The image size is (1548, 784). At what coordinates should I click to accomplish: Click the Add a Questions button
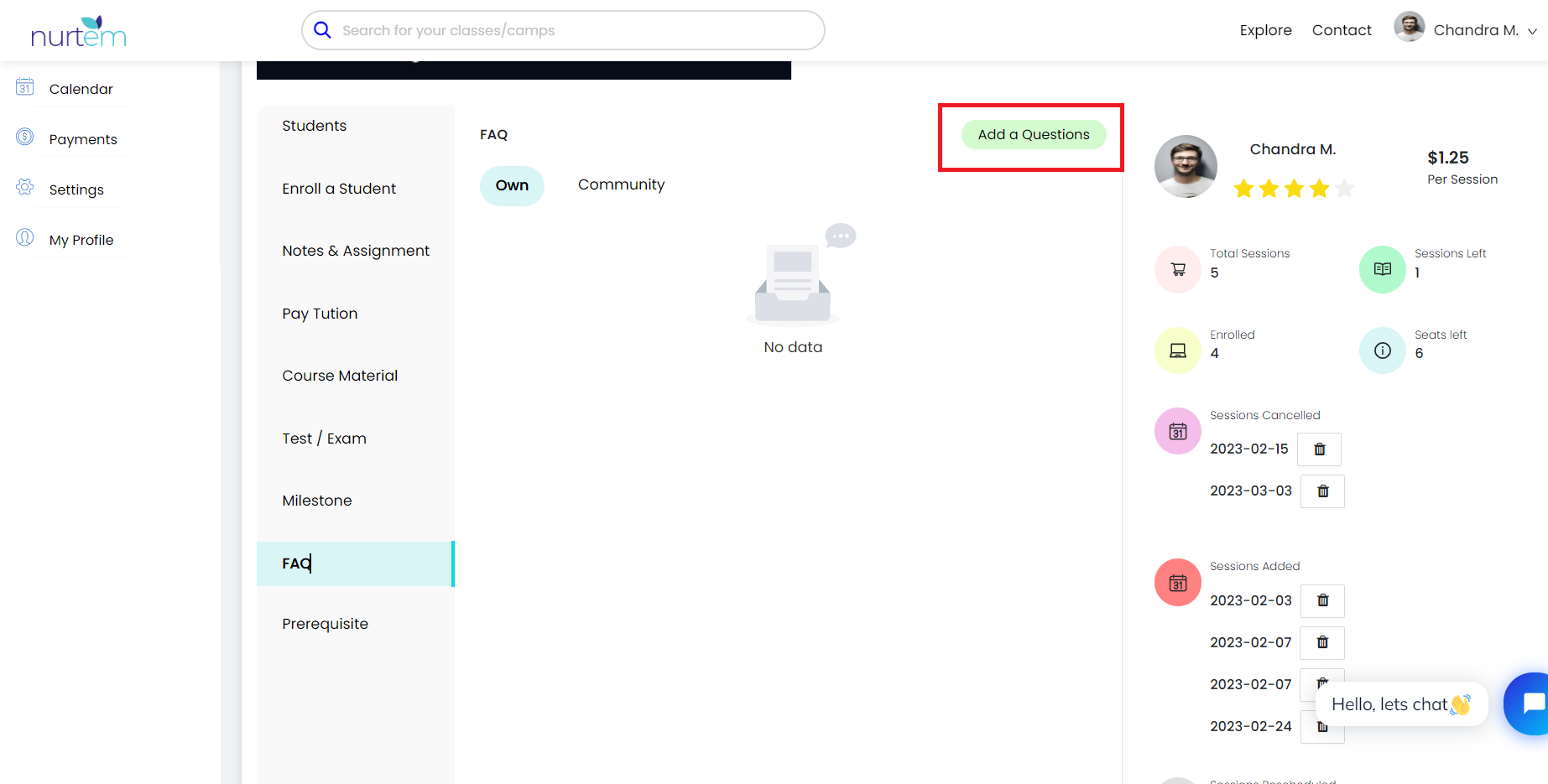point(1033,135)
